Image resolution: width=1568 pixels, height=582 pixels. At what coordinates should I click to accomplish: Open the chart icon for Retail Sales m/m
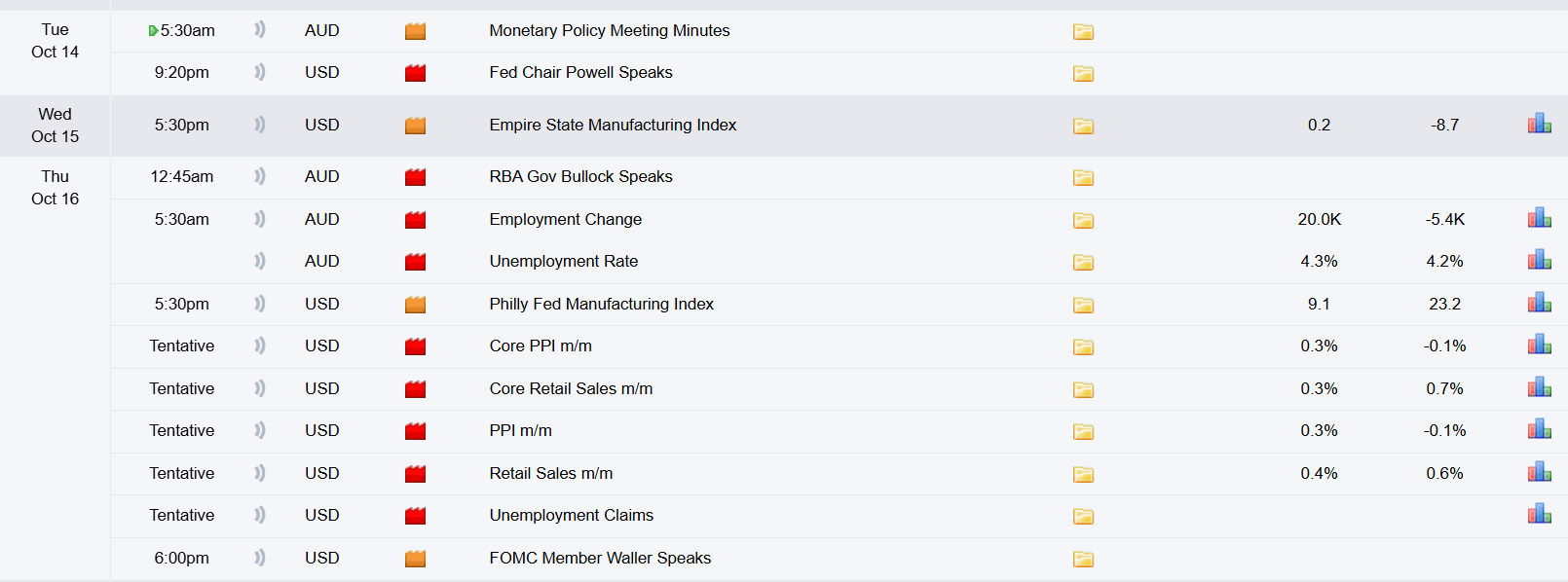click(x=1539, y=470)
